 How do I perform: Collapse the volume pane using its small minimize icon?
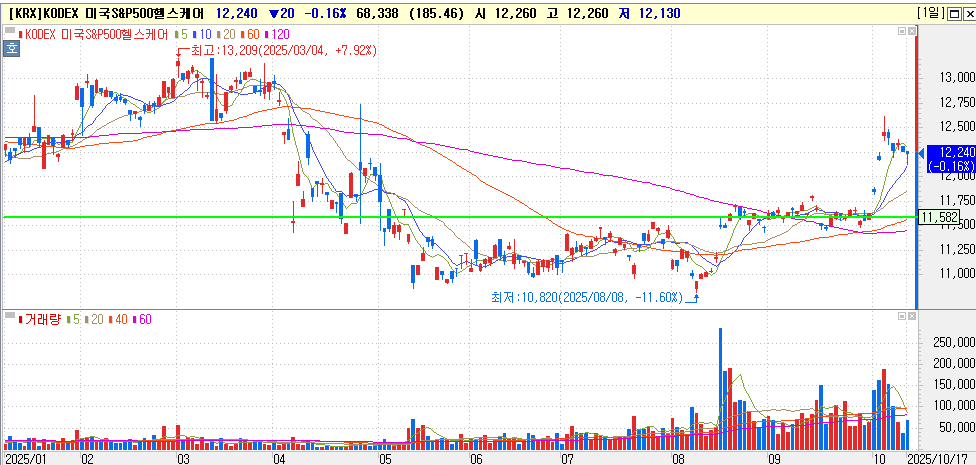pyautogui.click(x=902, y=317)
